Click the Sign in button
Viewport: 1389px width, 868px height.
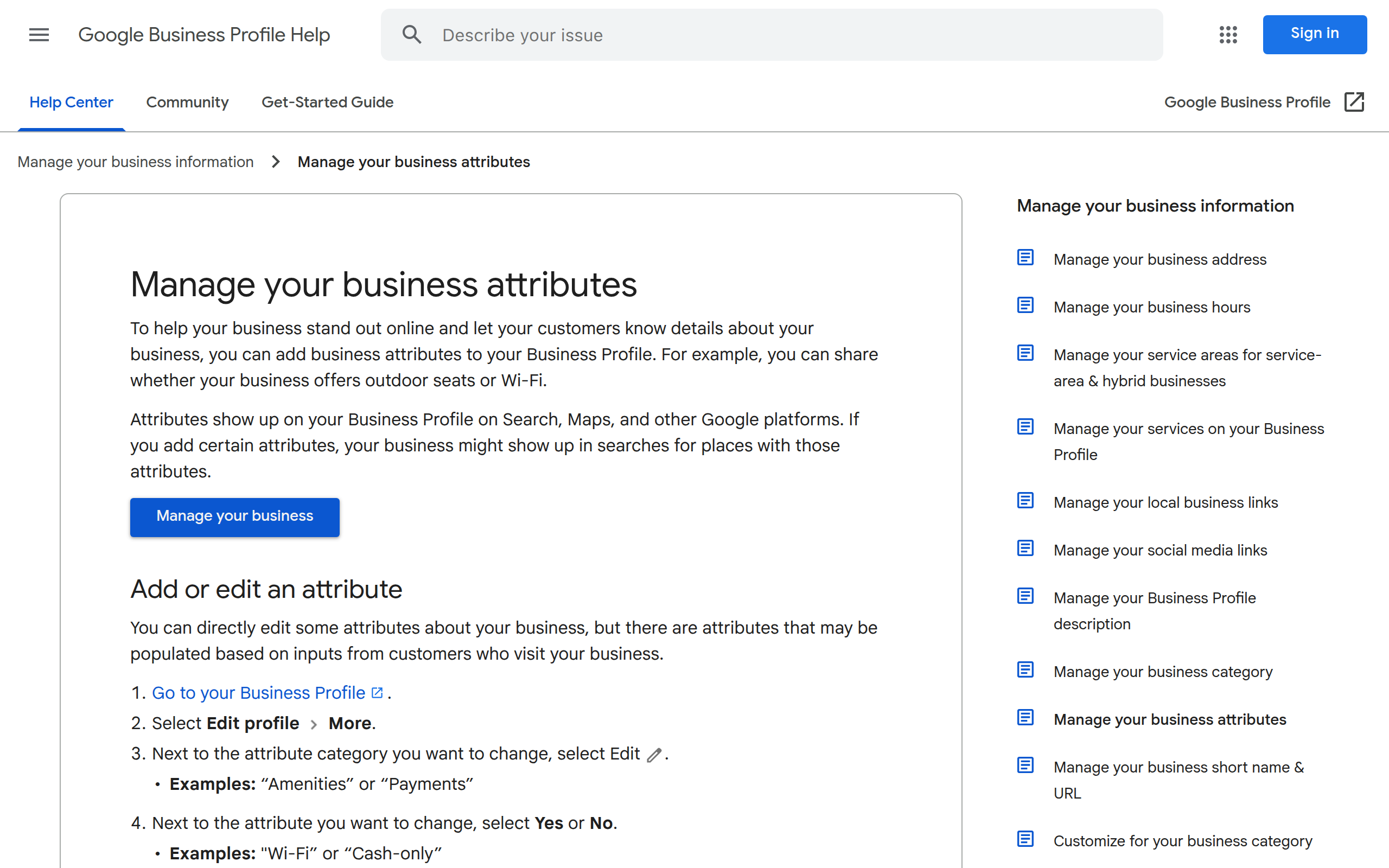[x=1314, y=33]
